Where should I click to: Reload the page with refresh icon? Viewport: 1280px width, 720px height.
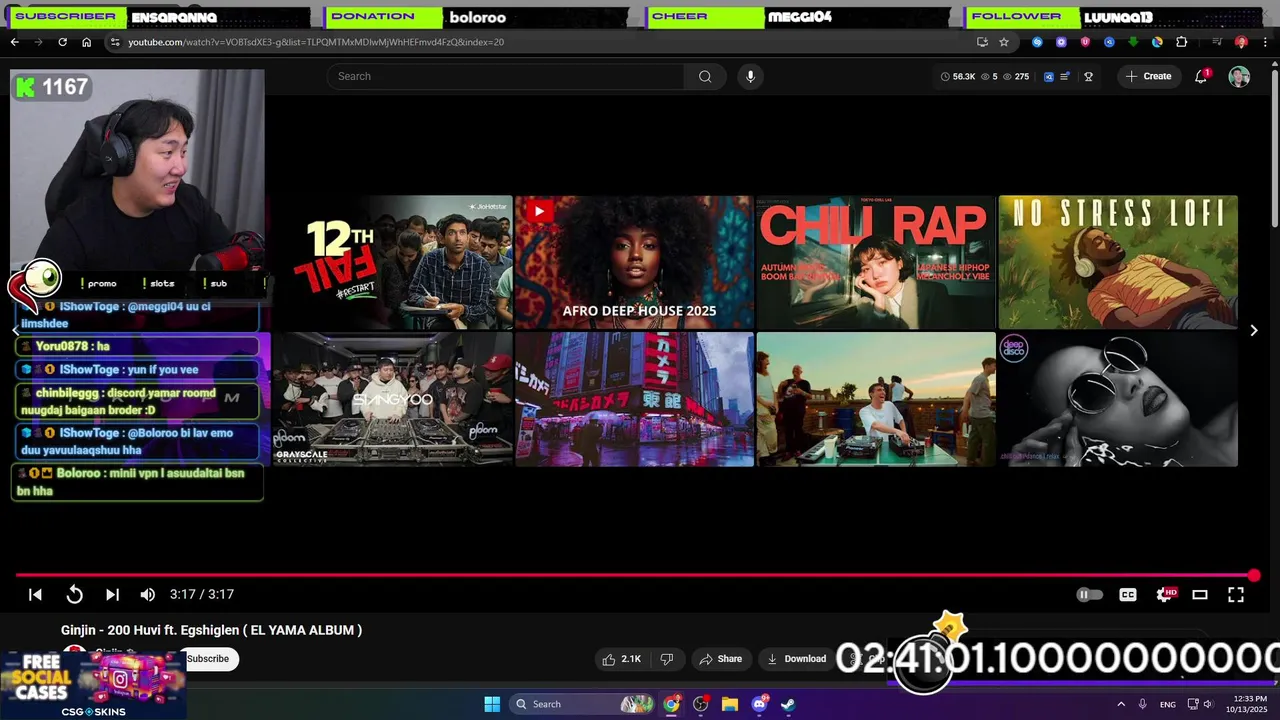coord(62,42)
